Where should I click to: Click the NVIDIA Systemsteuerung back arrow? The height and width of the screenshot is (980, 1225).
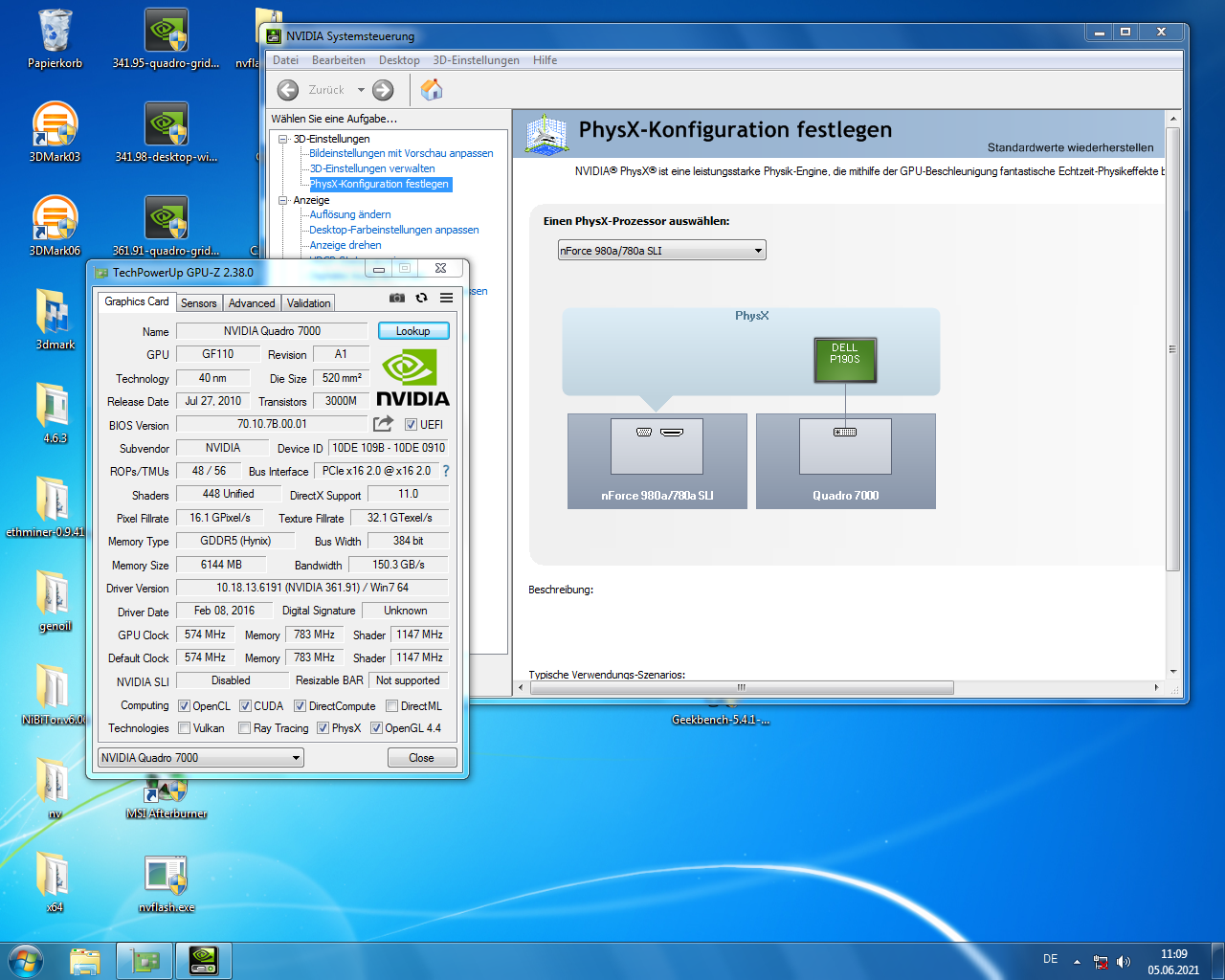(288, 90)
